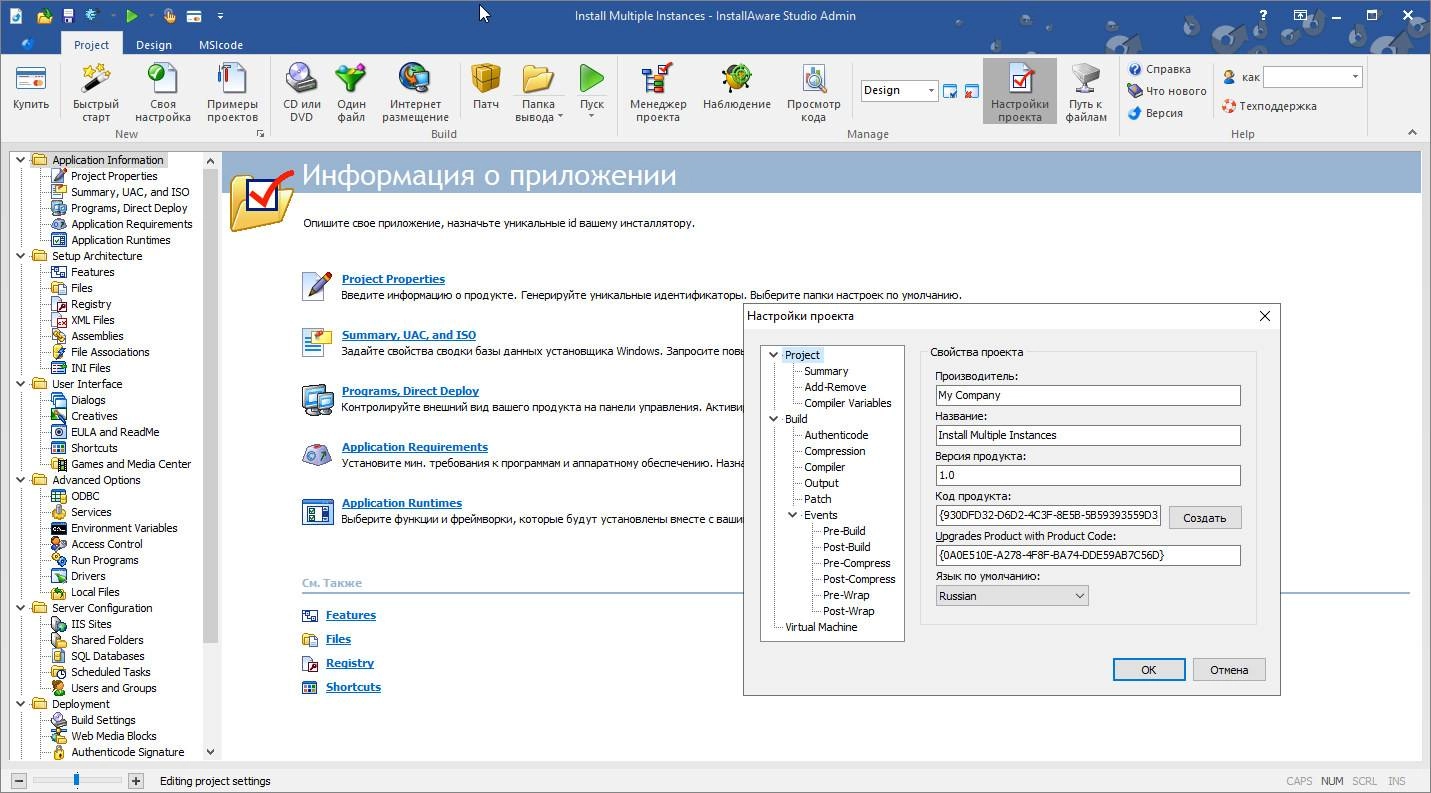The width and height of the screenshot is (1431, 793).
Task: Click the Патч ribbon icon
Action: coord(486,88)
